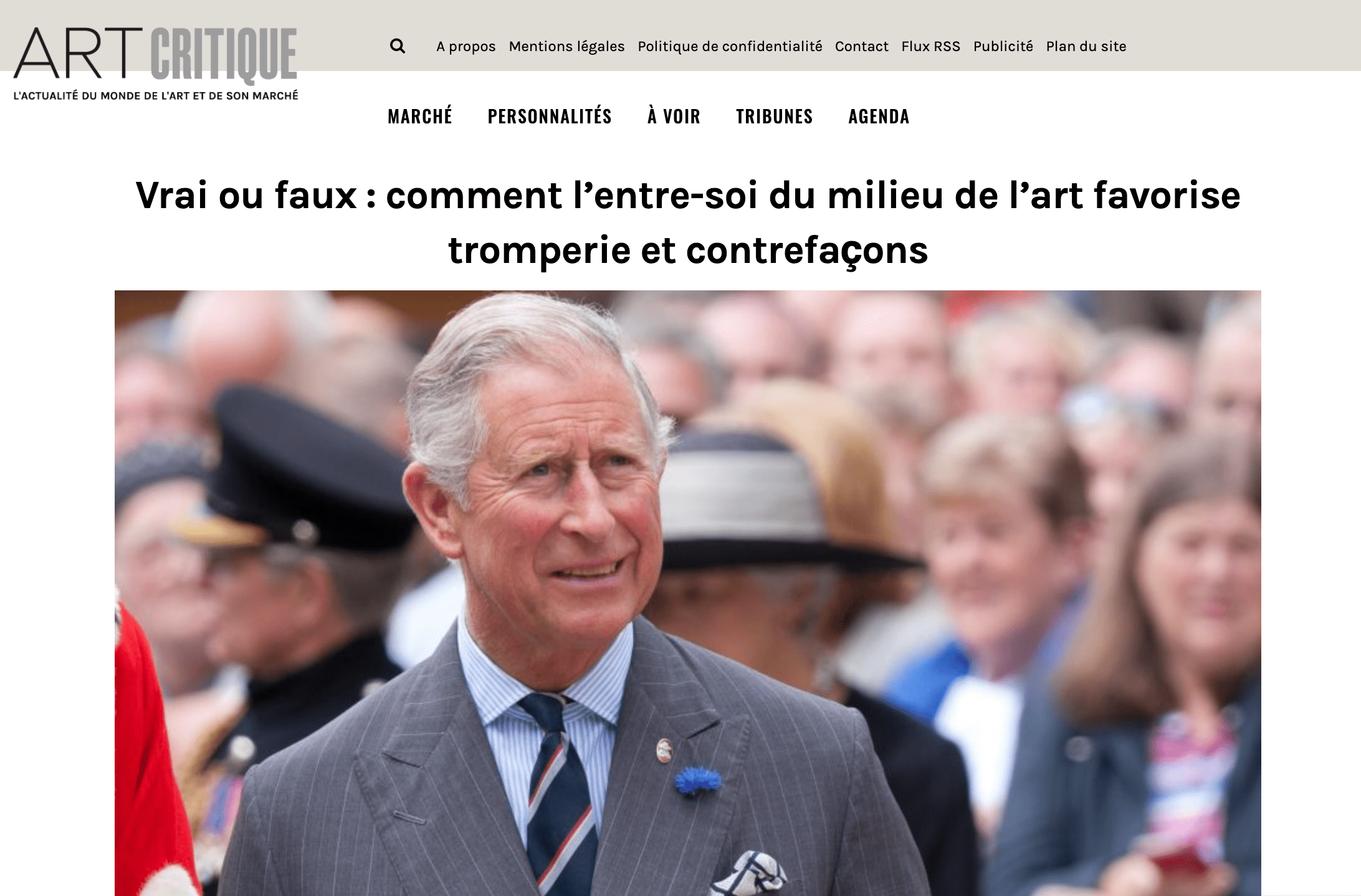Open the Publicité page

click(x=1003, y=46)
